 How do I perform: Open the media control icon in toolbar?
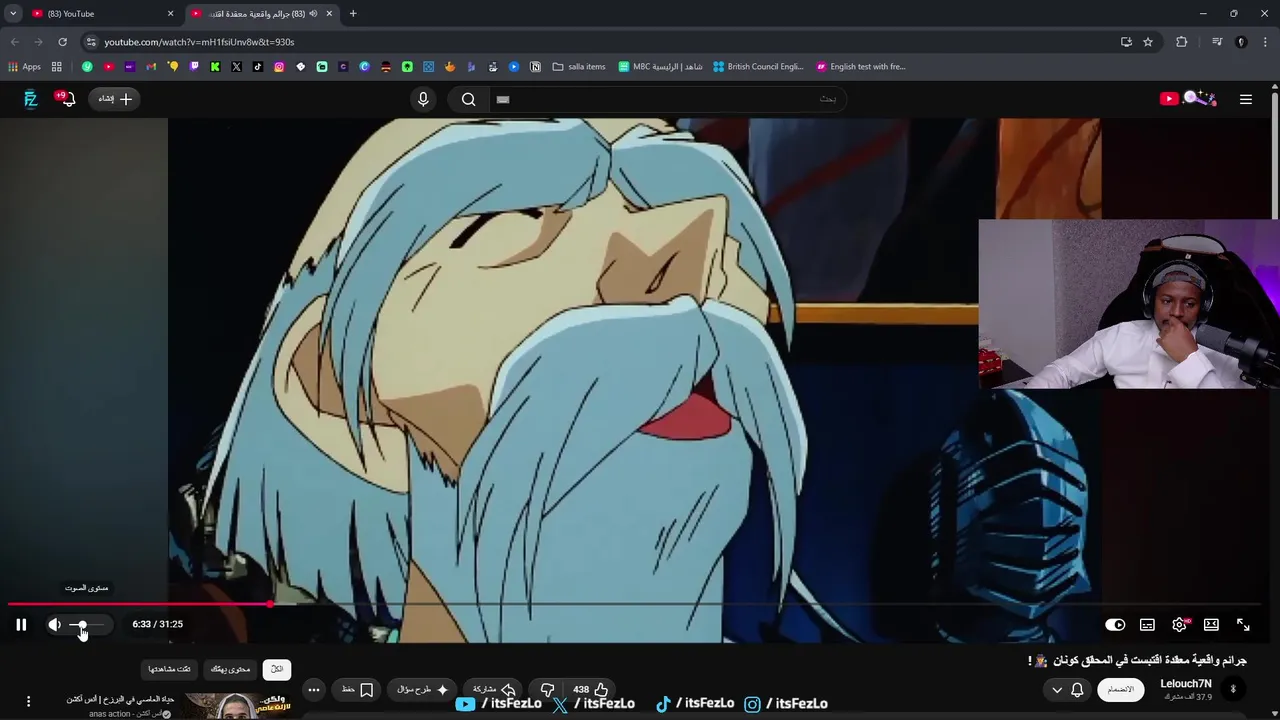coord(1217,42)
